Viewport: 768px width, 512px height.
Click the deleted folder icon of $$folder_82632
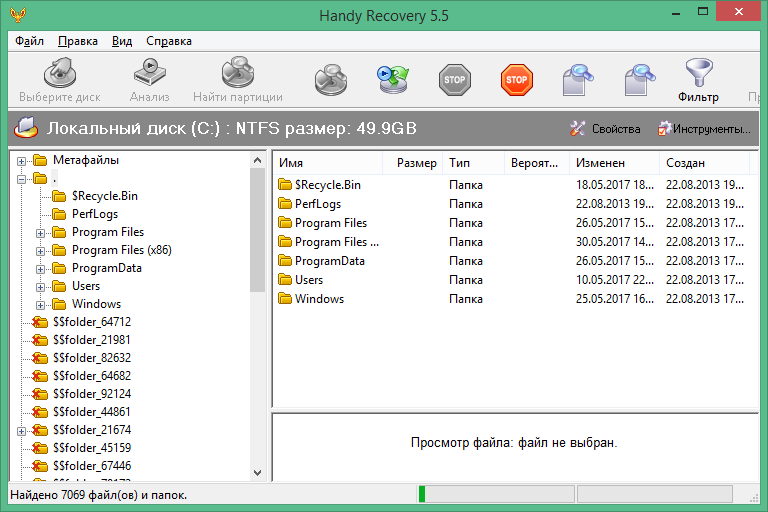[x=39, y=358]
